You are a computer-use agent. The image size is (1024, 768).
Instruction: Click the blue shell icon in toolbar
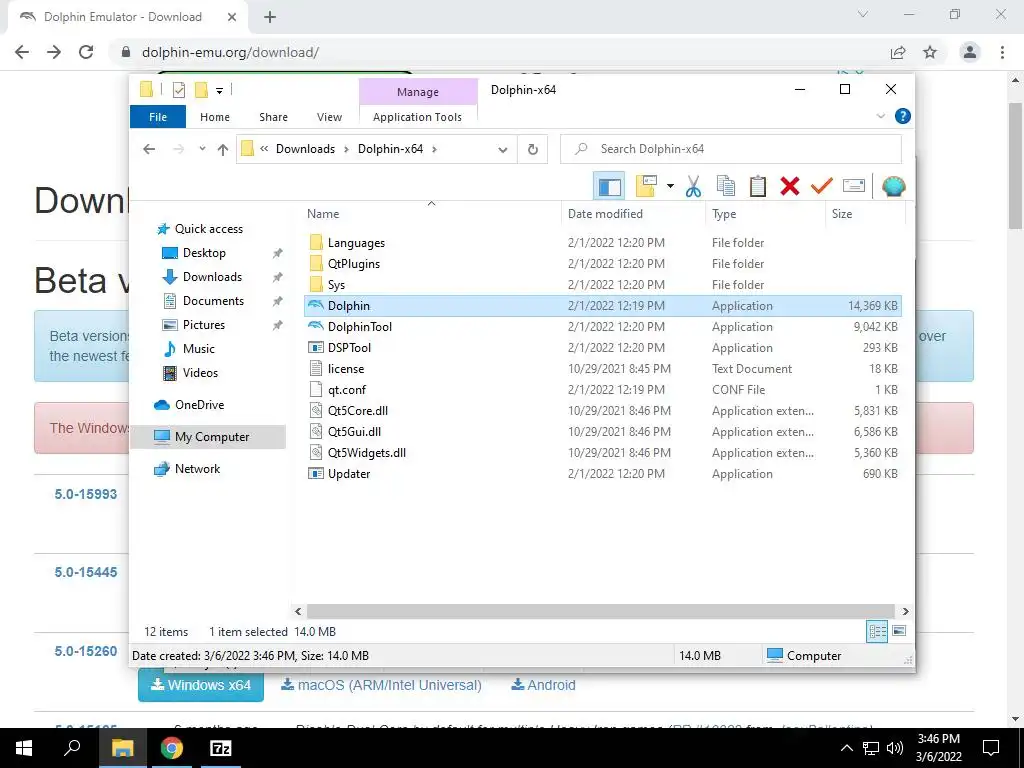coord(893,187)
